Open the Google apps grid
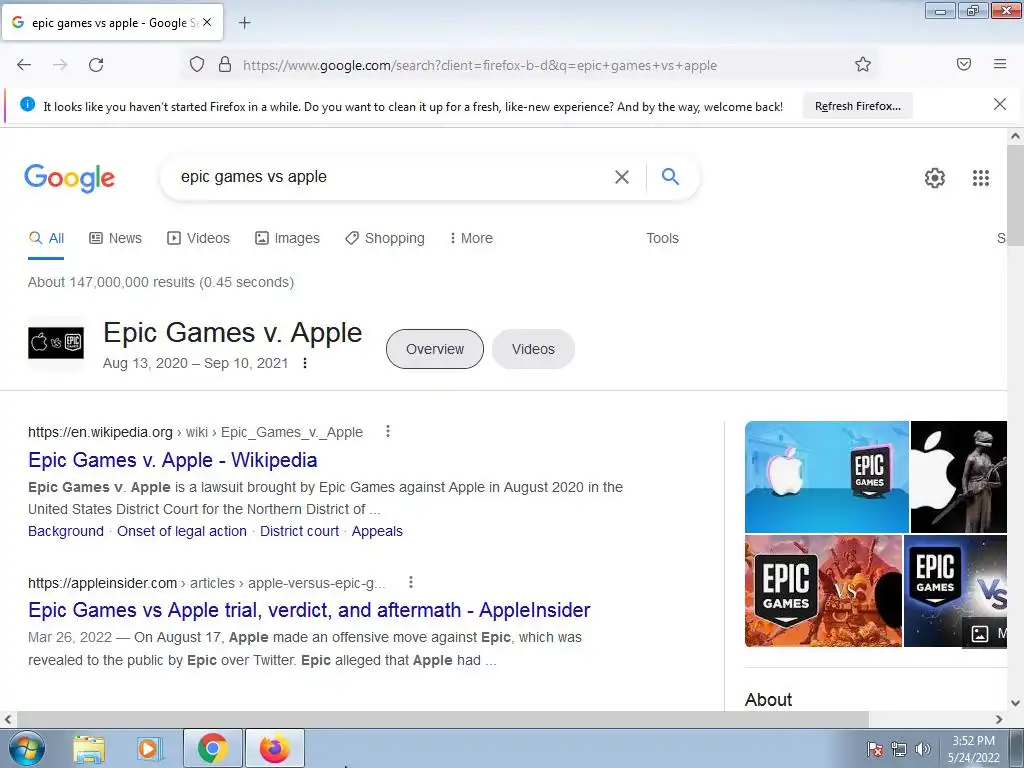 coord(981,178)
